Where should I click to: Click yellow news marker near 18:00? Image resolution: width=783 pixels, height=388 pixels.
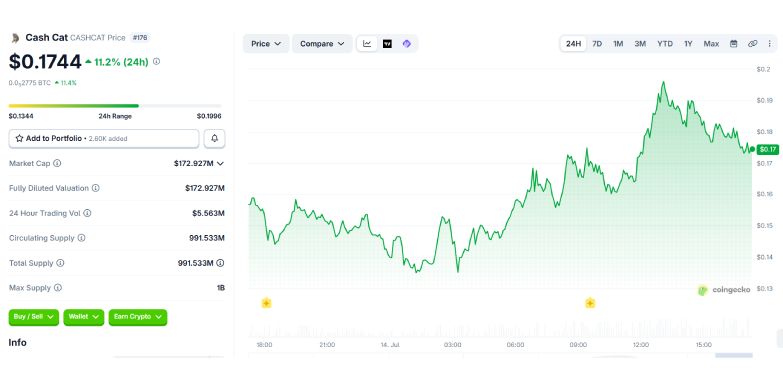click(267, 303)
